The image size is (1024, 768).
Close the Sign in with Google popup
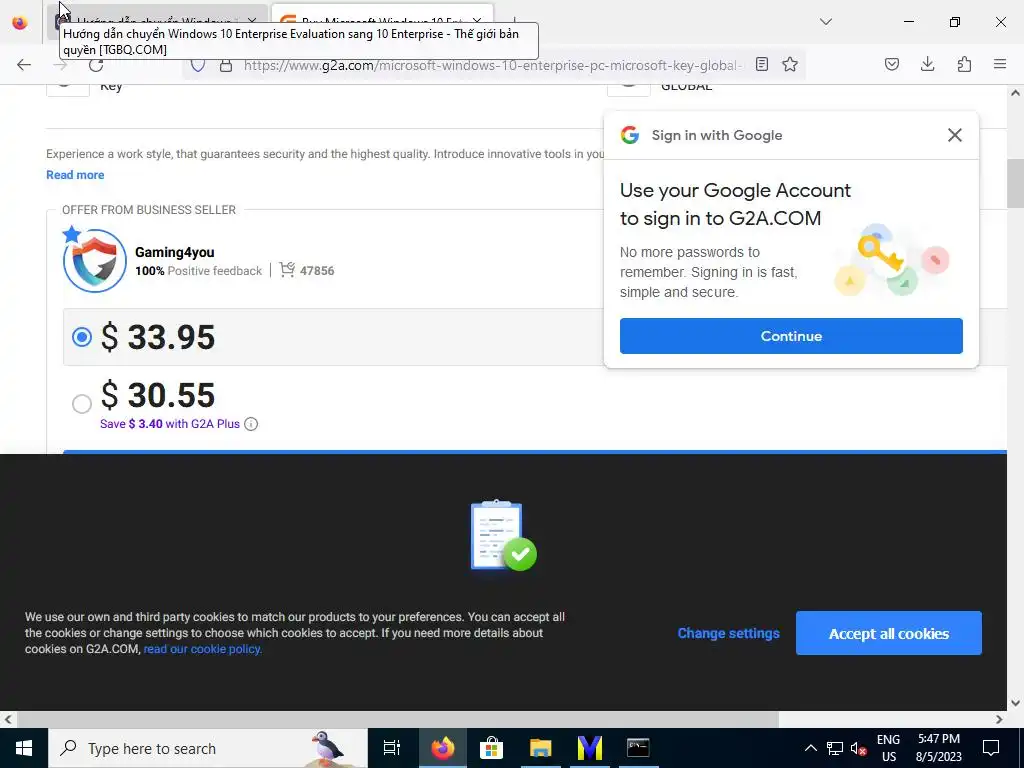(x=955, y=135)
